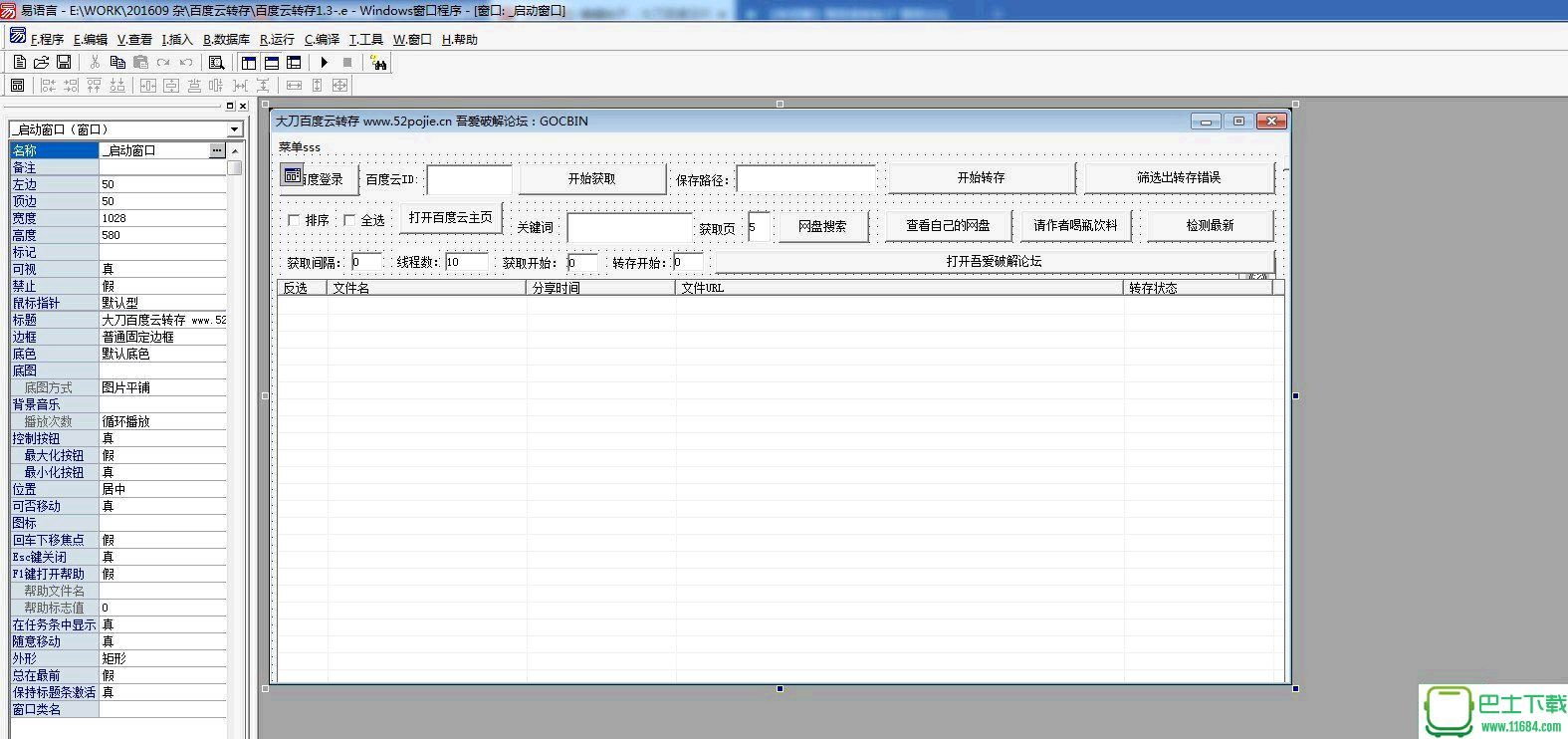Select the 边框 property row
Viewport: 1568px width, 739px height.
point(118,337)
